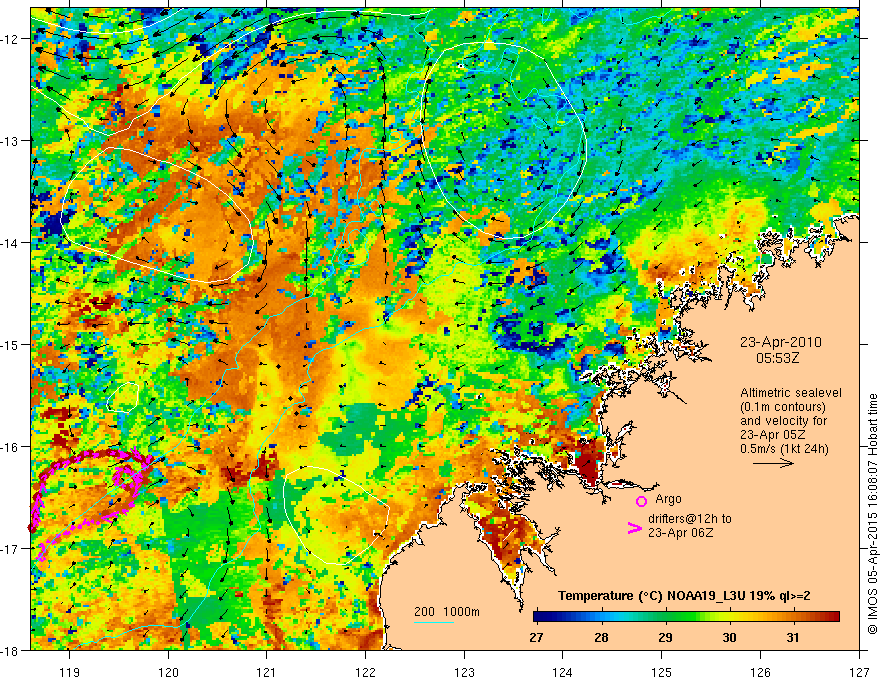This screenshot has height=680, width=880.
Task: Click the 'Argo' legend label
Action: pos(668,499)
